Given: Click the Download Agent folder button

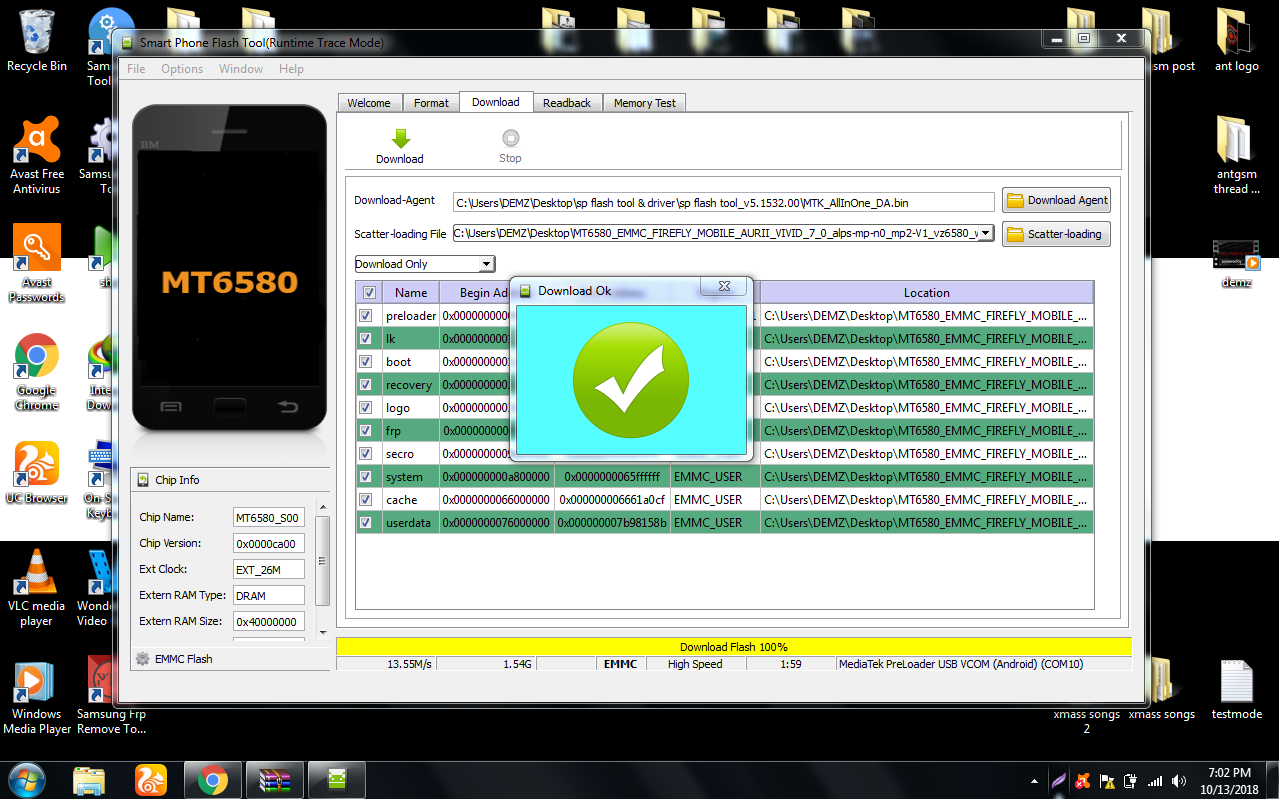Looking at the screenshot, I should [1056, 200].
